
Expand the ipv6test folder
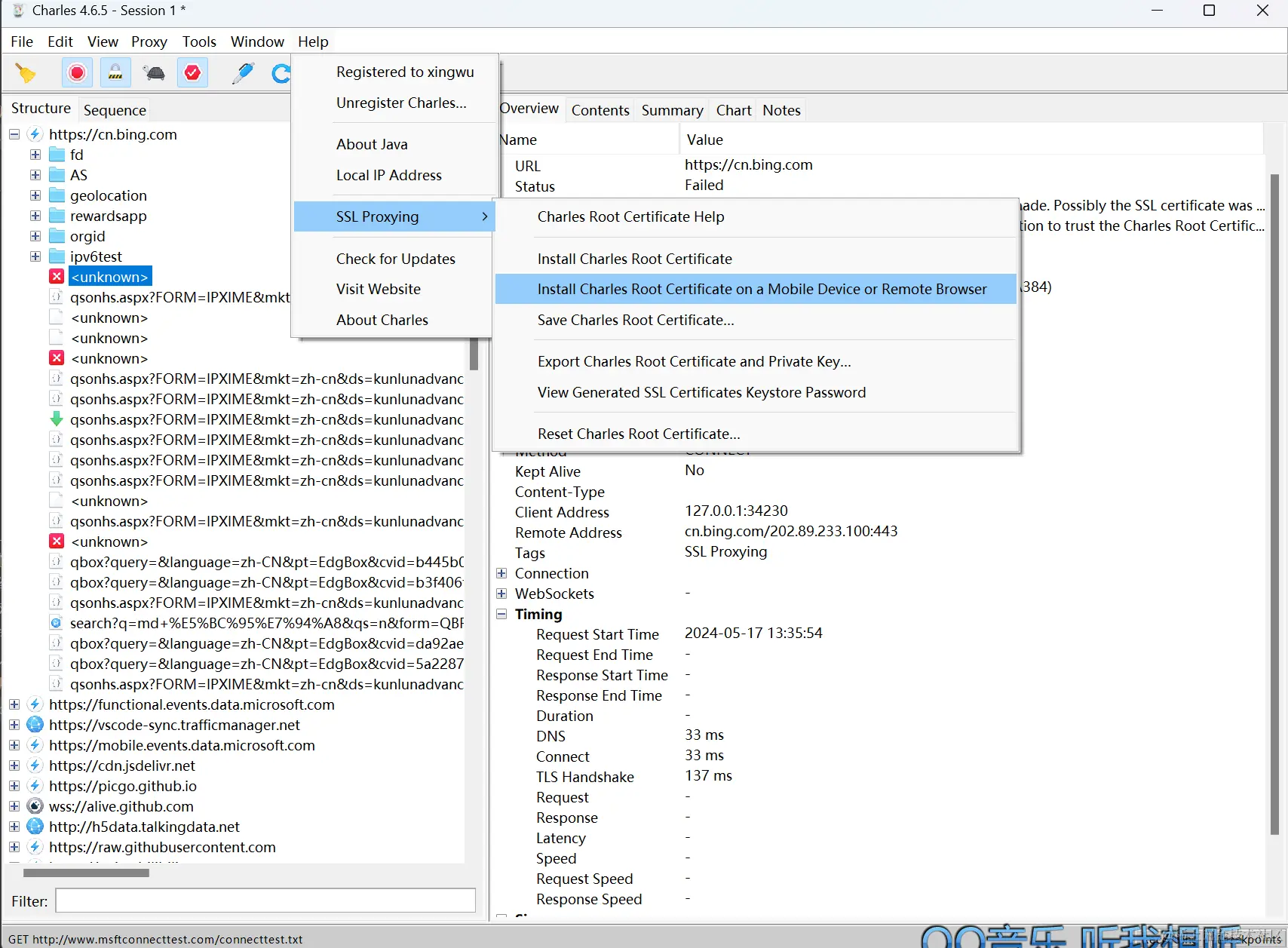click(35, 256)
